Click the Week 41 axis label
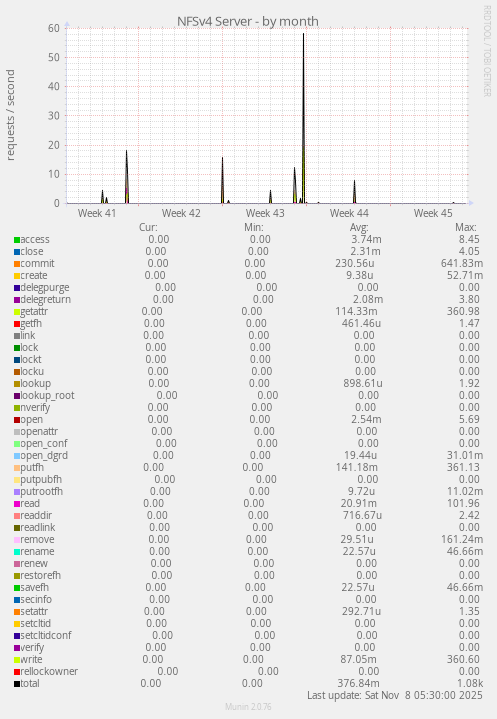 point(97,213)
